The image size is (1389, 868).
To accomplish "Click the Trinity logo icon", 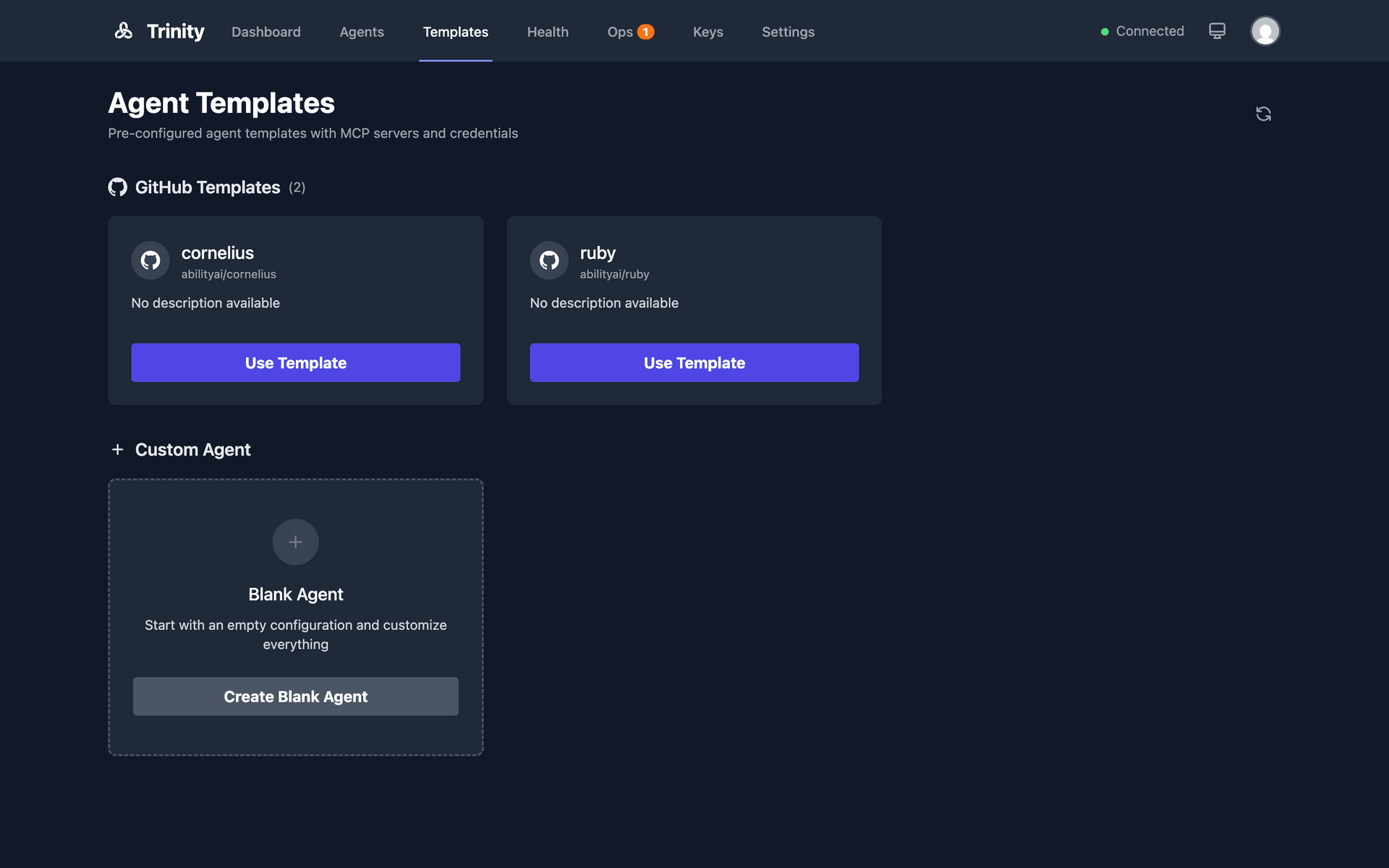I will pyautogui.click(x=124, y=30).
